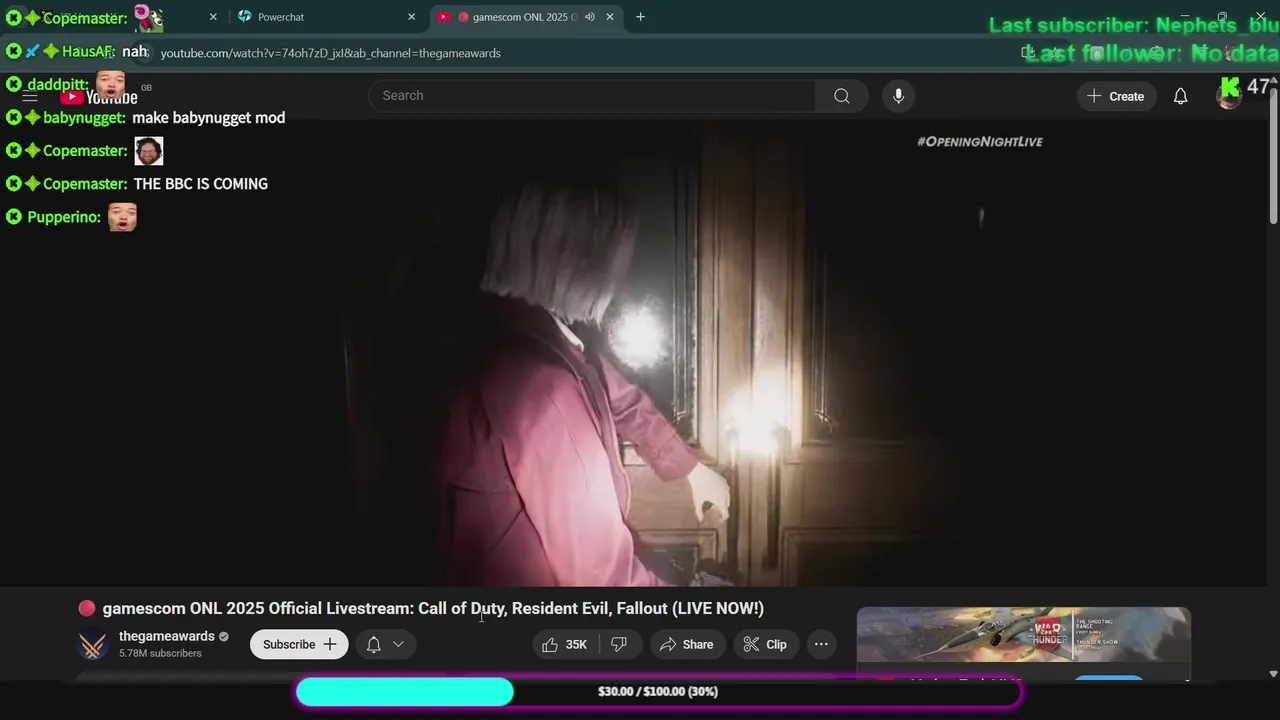Start voice search with the microphone
The width and height of the screenshot is (1280, 720).
click(898, 96)
